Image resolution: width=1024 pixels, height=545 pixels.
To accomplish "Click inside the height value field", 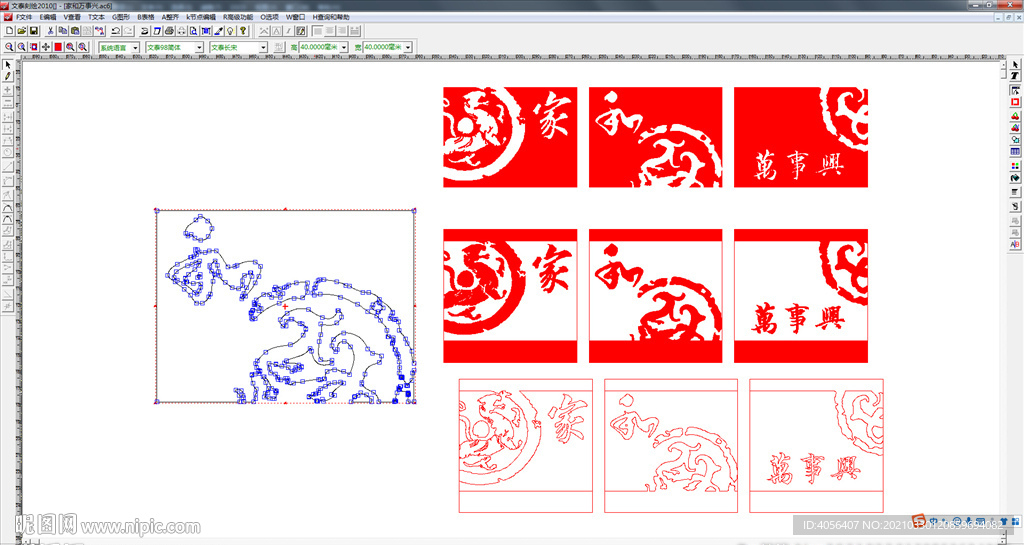I will coord(319,48).
